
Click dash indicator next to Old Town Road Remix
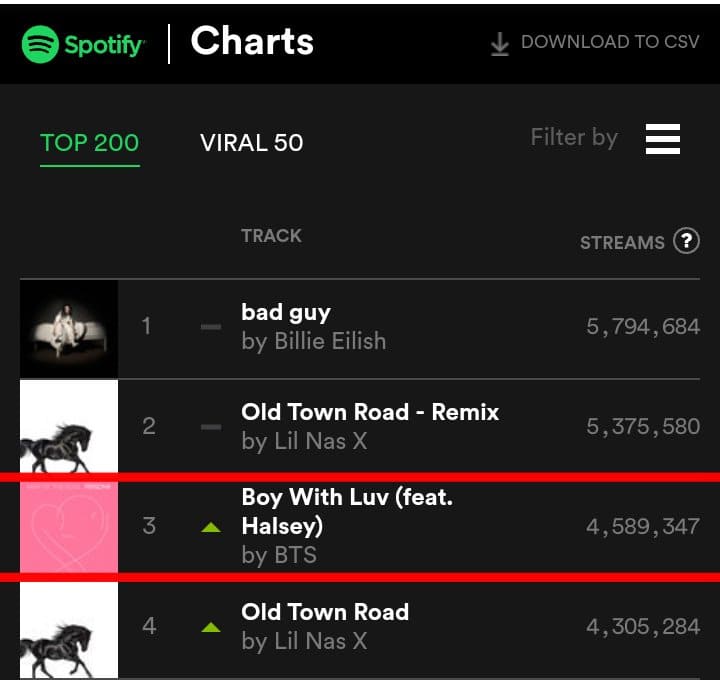tap(210, 427)
